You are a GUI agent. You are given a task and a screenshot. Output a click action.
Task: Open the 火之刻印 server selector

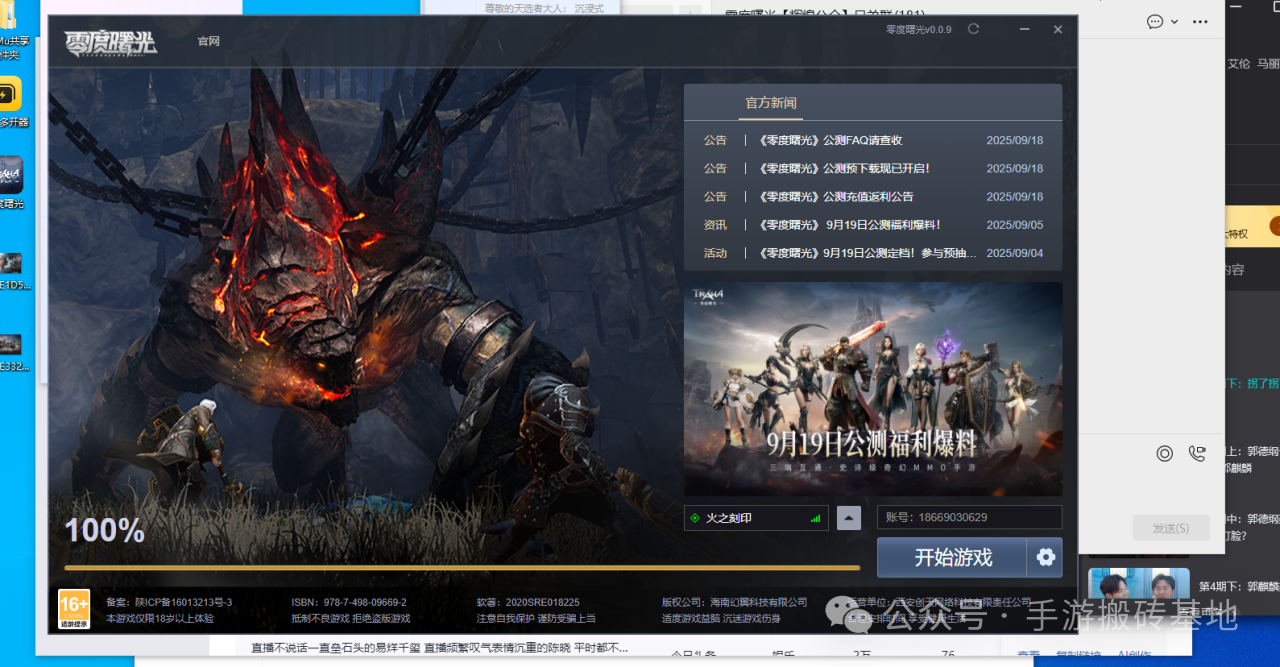pos(756,518)
